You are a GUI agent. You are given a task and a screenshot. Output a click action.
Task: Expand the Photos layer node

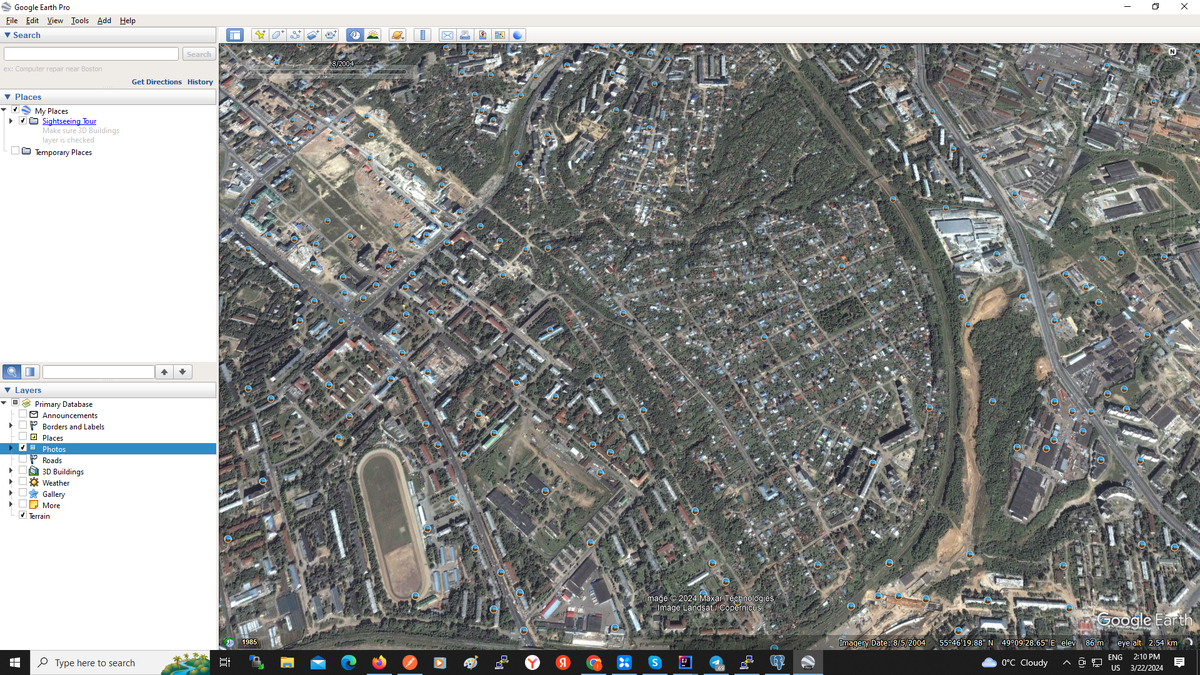11,449
